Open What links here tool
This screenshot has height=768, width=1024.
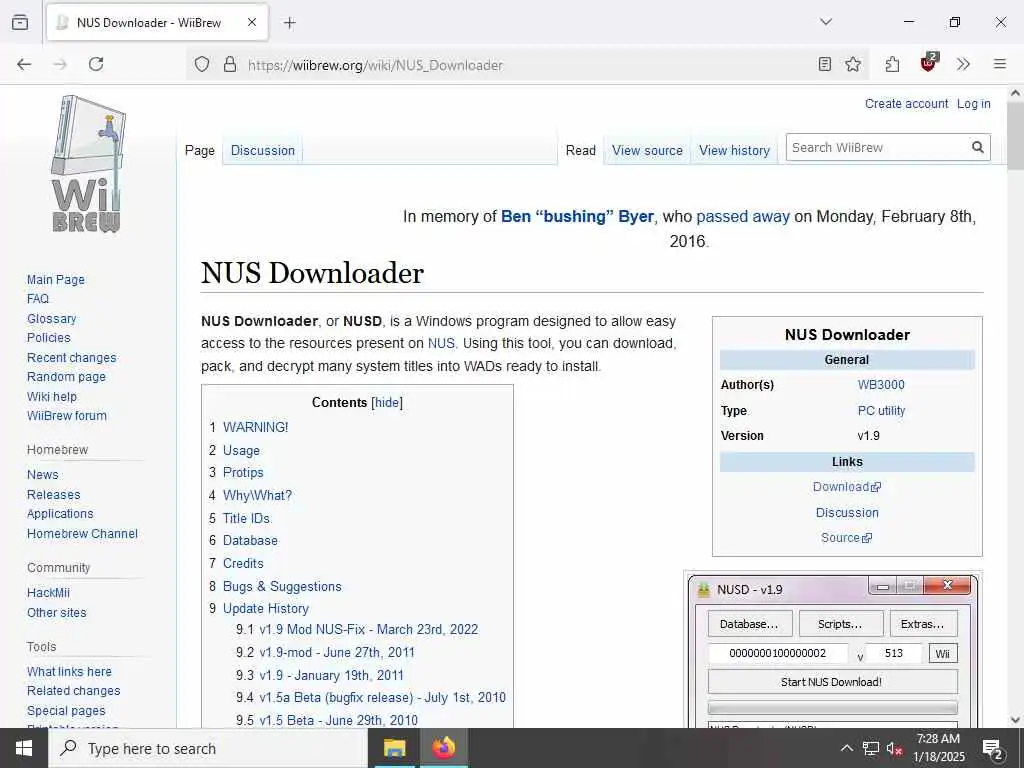coord(69,671)
